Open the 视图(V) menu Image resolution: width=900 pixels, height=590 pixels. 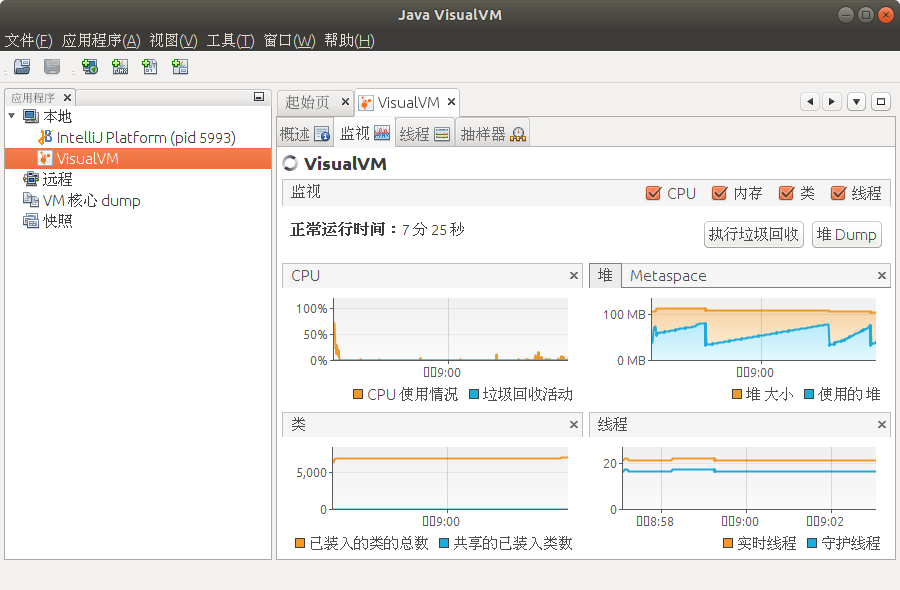(x=173, y=40)
